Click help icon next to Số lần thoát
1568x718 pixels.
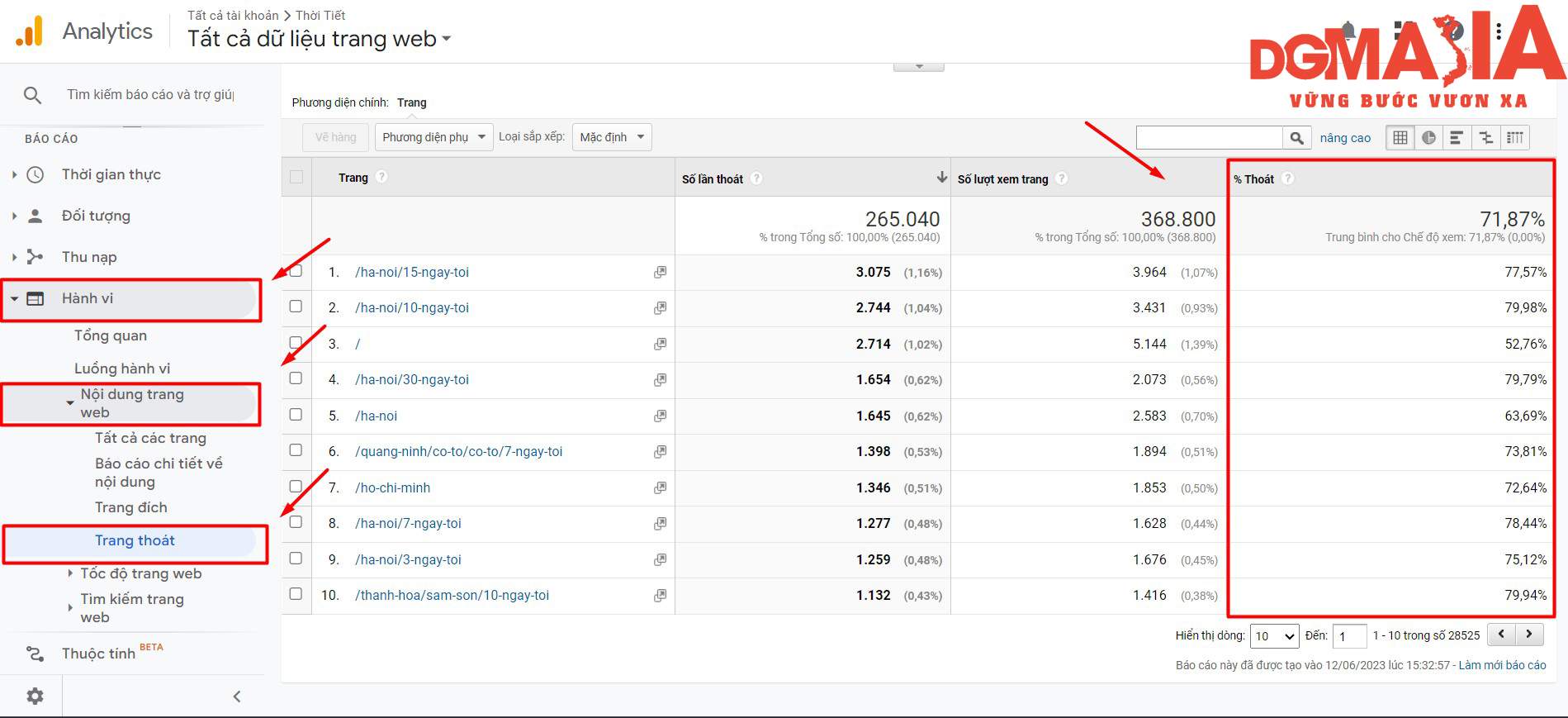(x=756, y=178)
